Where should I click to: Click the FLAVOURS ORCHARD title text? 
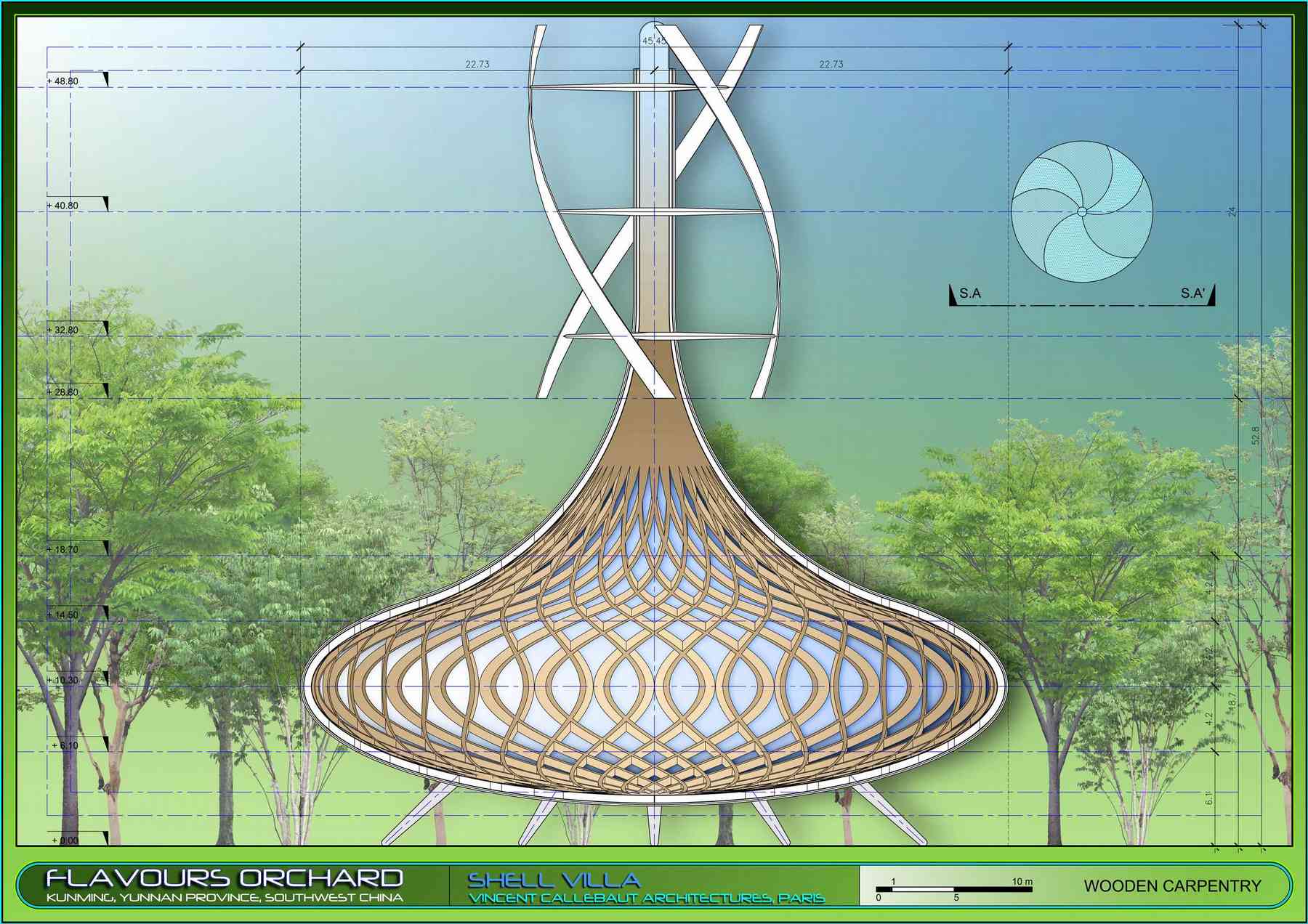pyautogui.click(x=224, y=878)
